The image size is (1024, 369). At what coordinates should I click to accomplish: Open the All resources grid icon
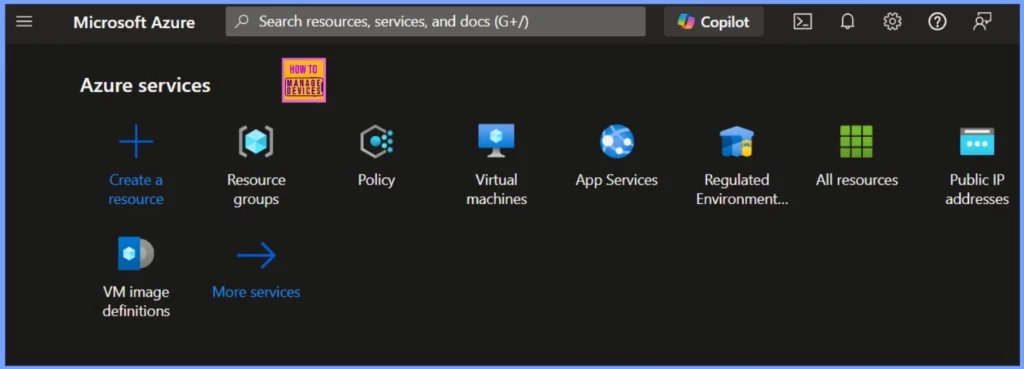coord(856,141)
